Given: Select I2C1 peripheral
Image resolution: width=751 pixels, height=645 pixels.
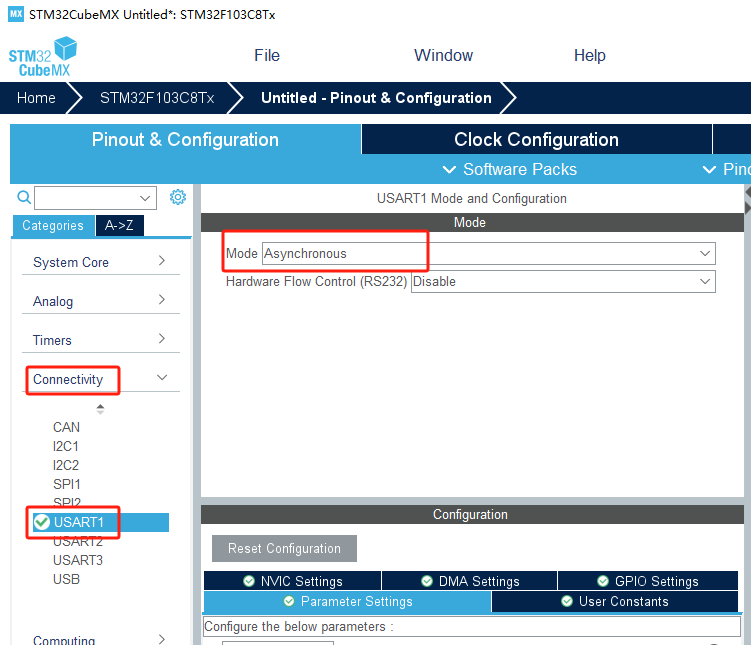Looking at the screenshot, I should coord(66,446).
